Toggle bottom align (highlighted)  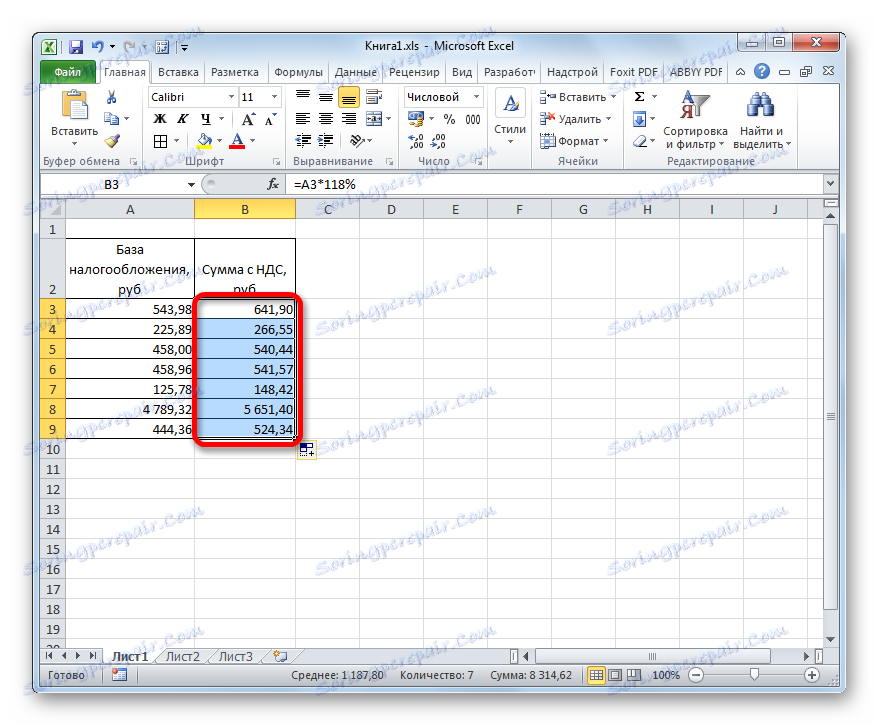[349, 98]
